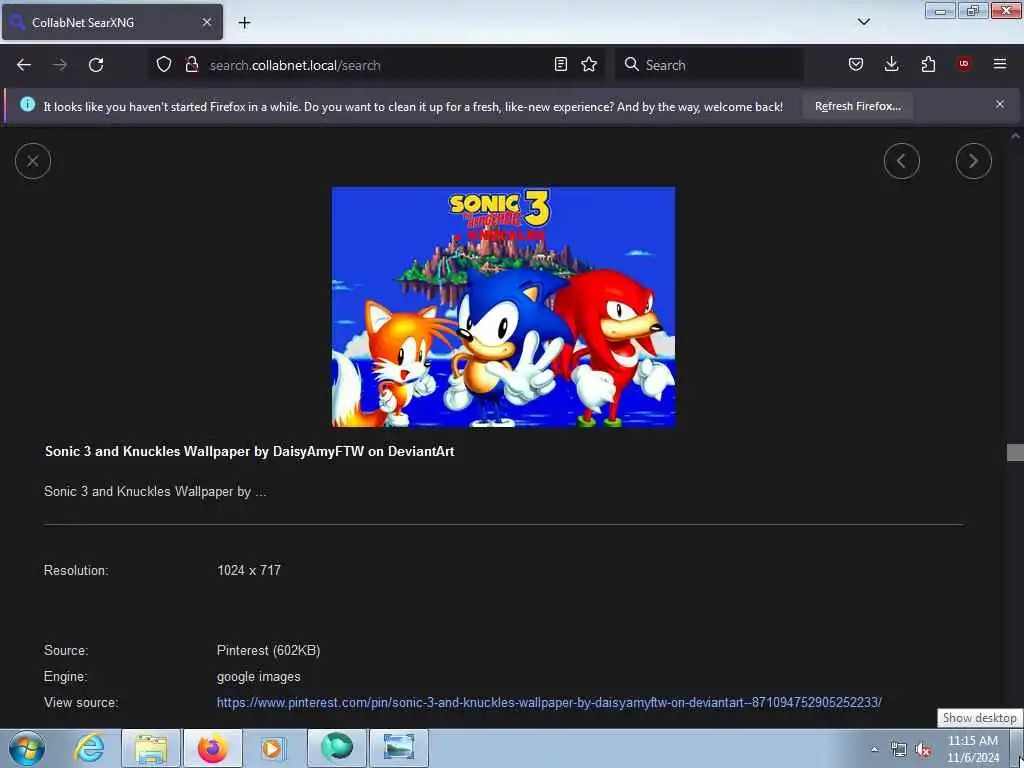Toggle reader view icon
This screenshot has width=1024, height=768.
click(560, 64)
